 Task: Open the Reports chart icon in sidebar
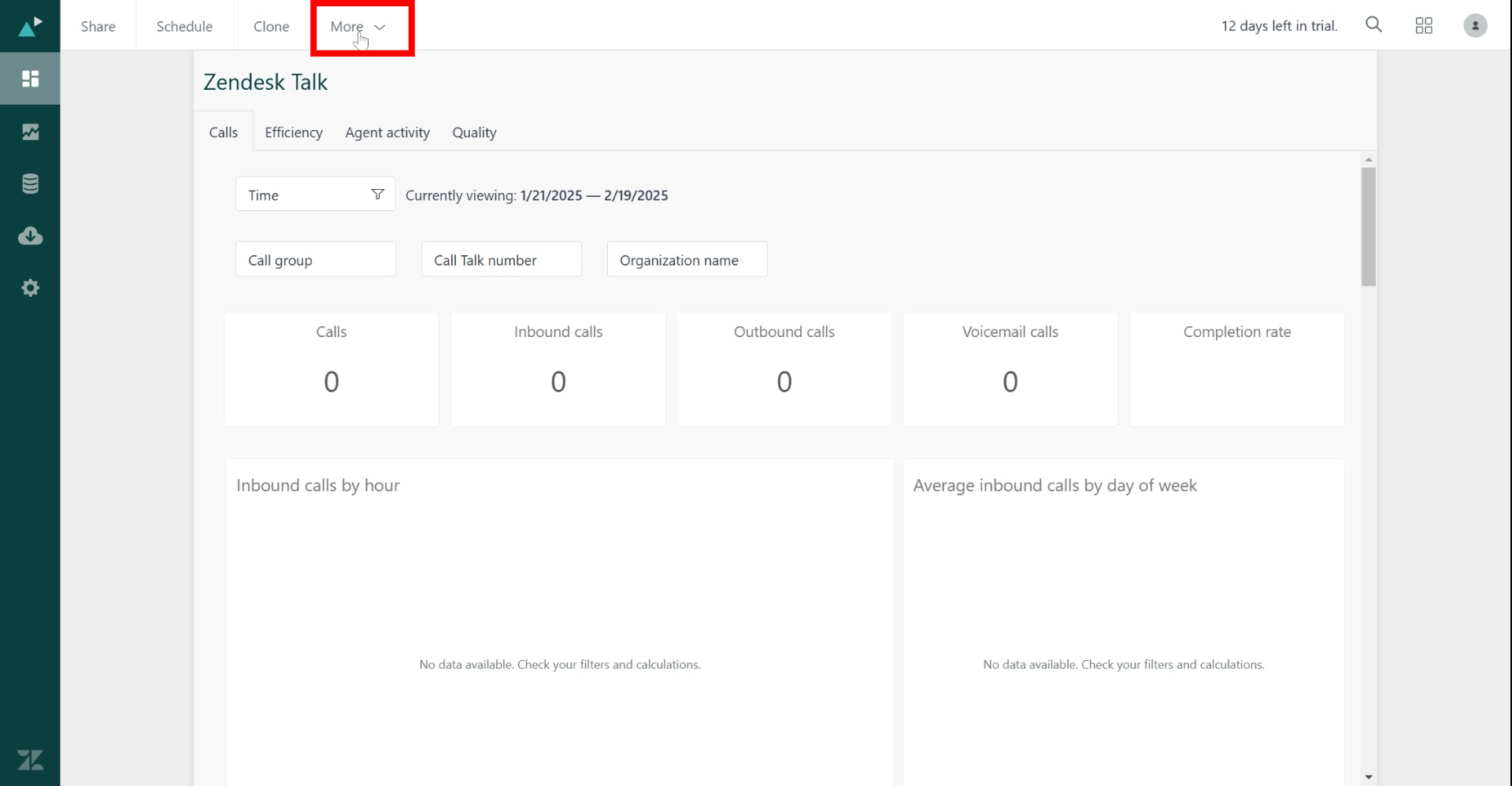coord(30,132)
